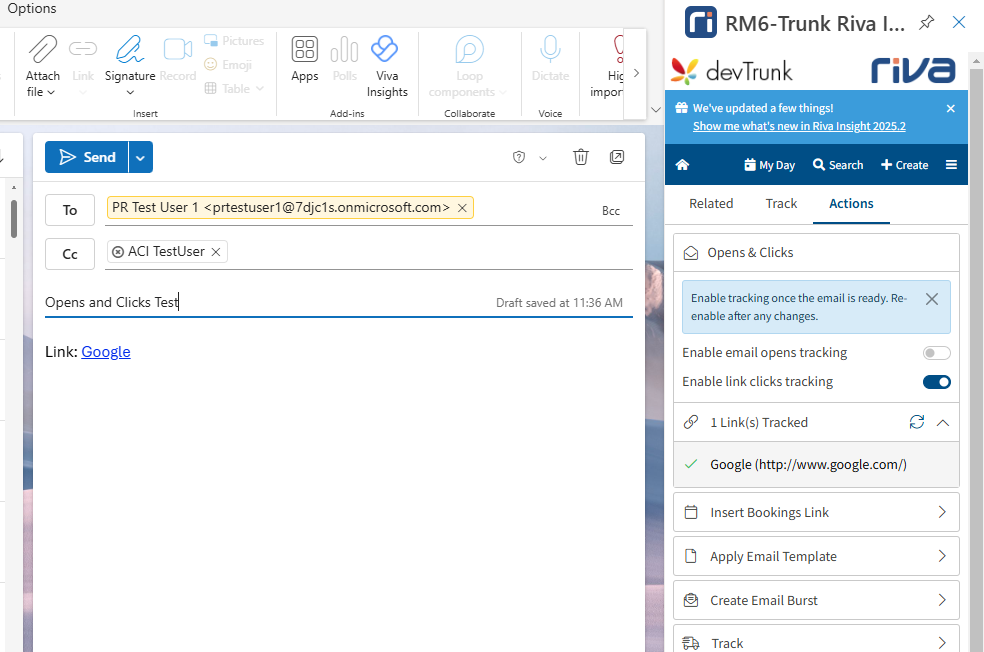Click the Send button
This screenshot has width=984, height=652.
[87, 157]
